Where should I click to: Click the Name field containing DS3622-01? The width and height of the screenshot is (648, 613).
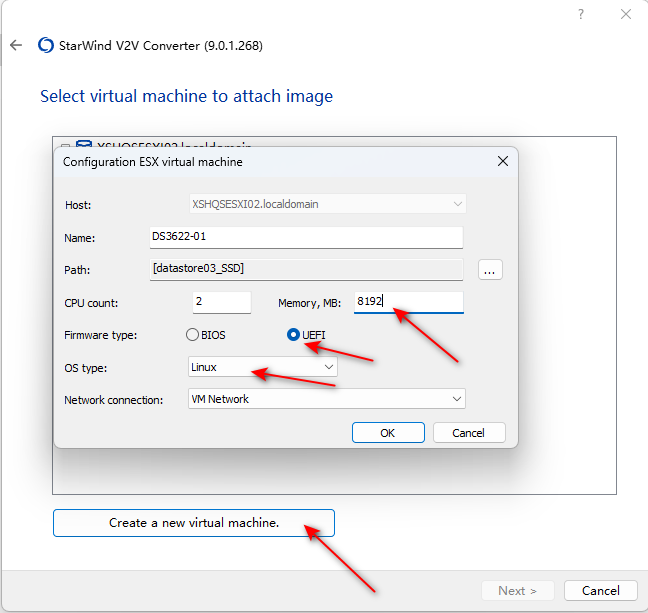pyautogui.click(x=306, y=237)
